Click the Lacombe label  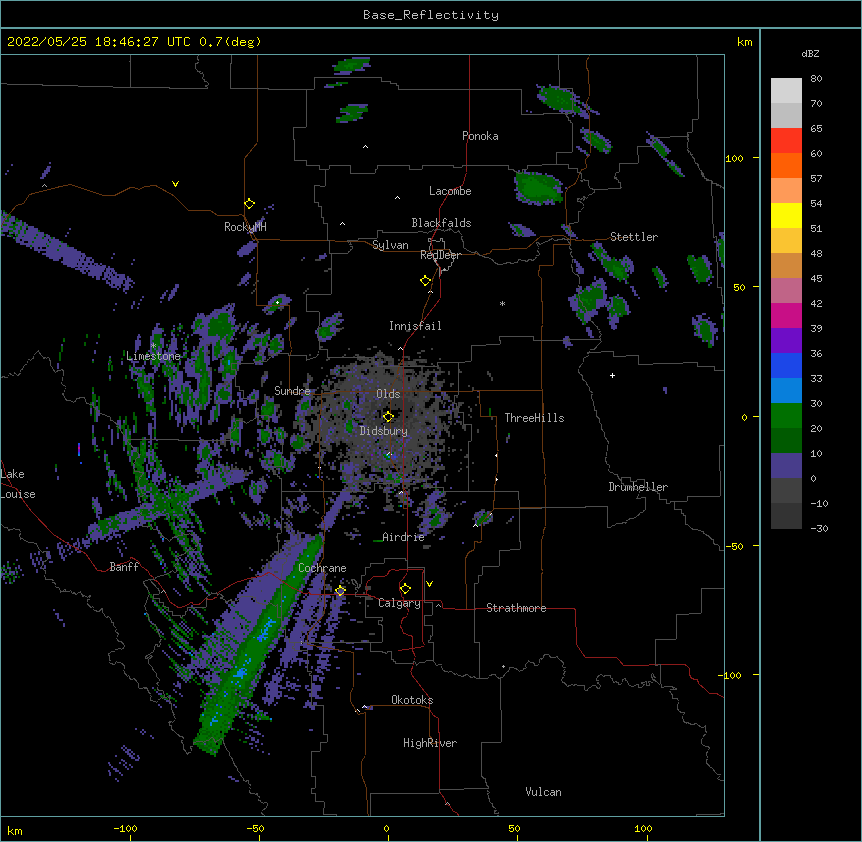(x=450, y=191)
